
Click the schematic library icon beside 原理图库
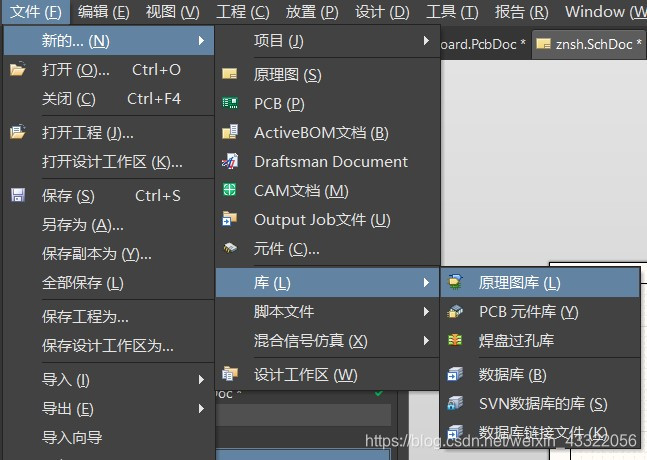455,282
